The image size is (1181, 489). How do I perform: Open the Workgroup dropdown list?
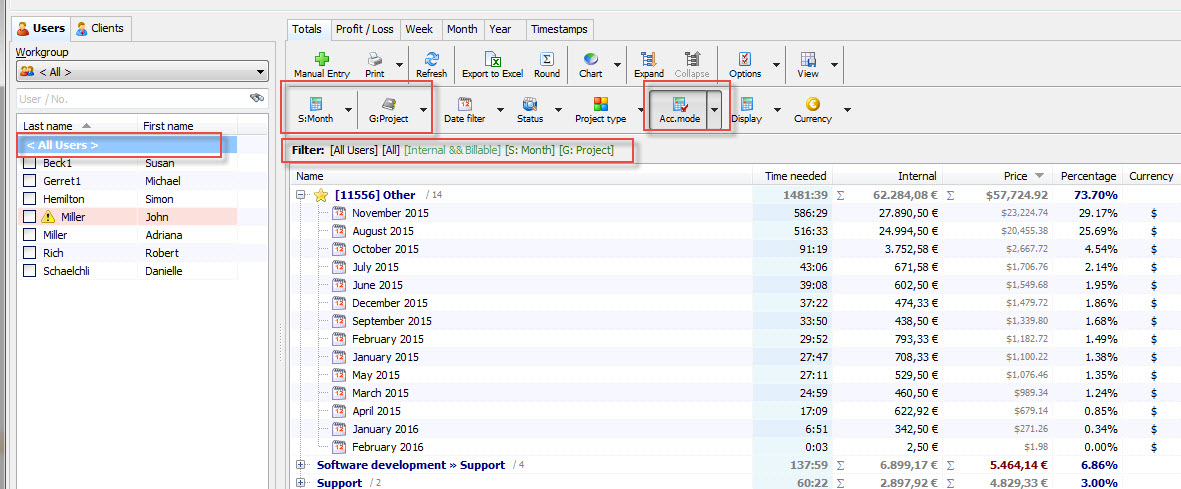[142, 72]
